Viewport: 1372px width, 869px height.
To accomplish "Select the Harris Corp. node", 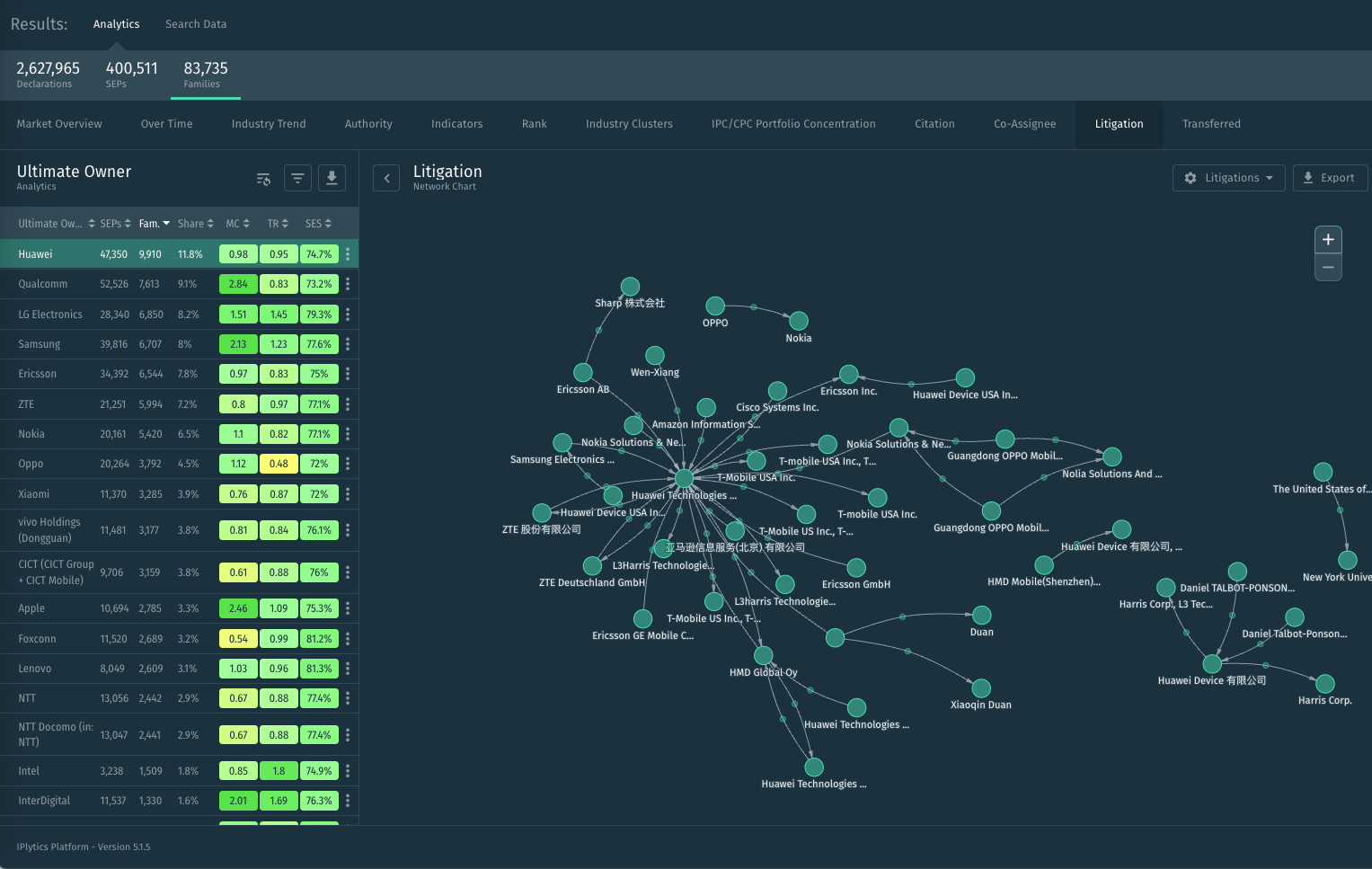I will pyautogui.click(x=1324, y=684).
